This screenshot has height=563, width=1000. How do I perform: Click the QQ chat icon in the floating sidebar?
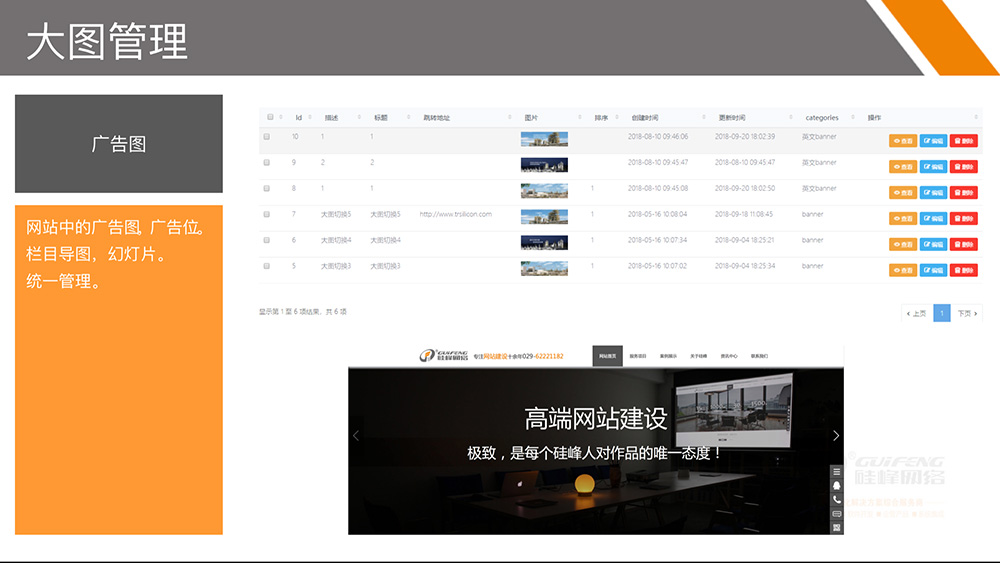[x=837, y=485]
